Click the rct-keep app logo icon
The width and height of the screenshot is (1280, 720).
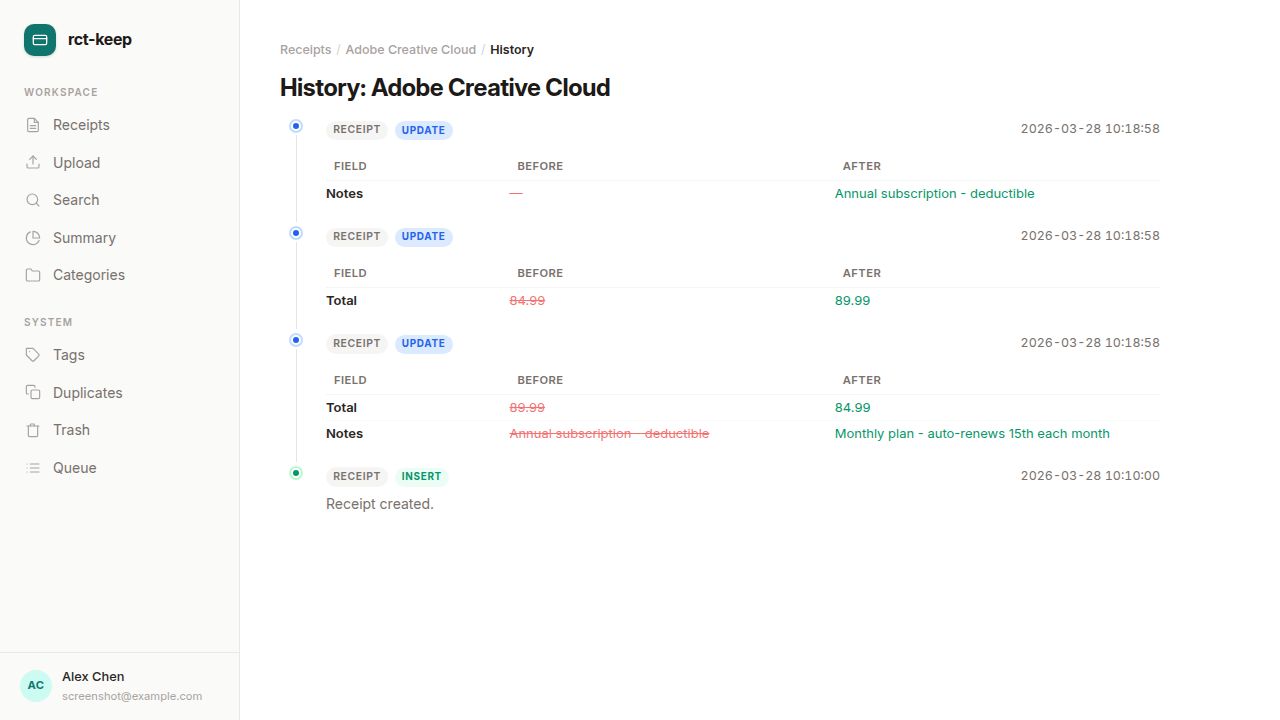[x=39, y=39]
